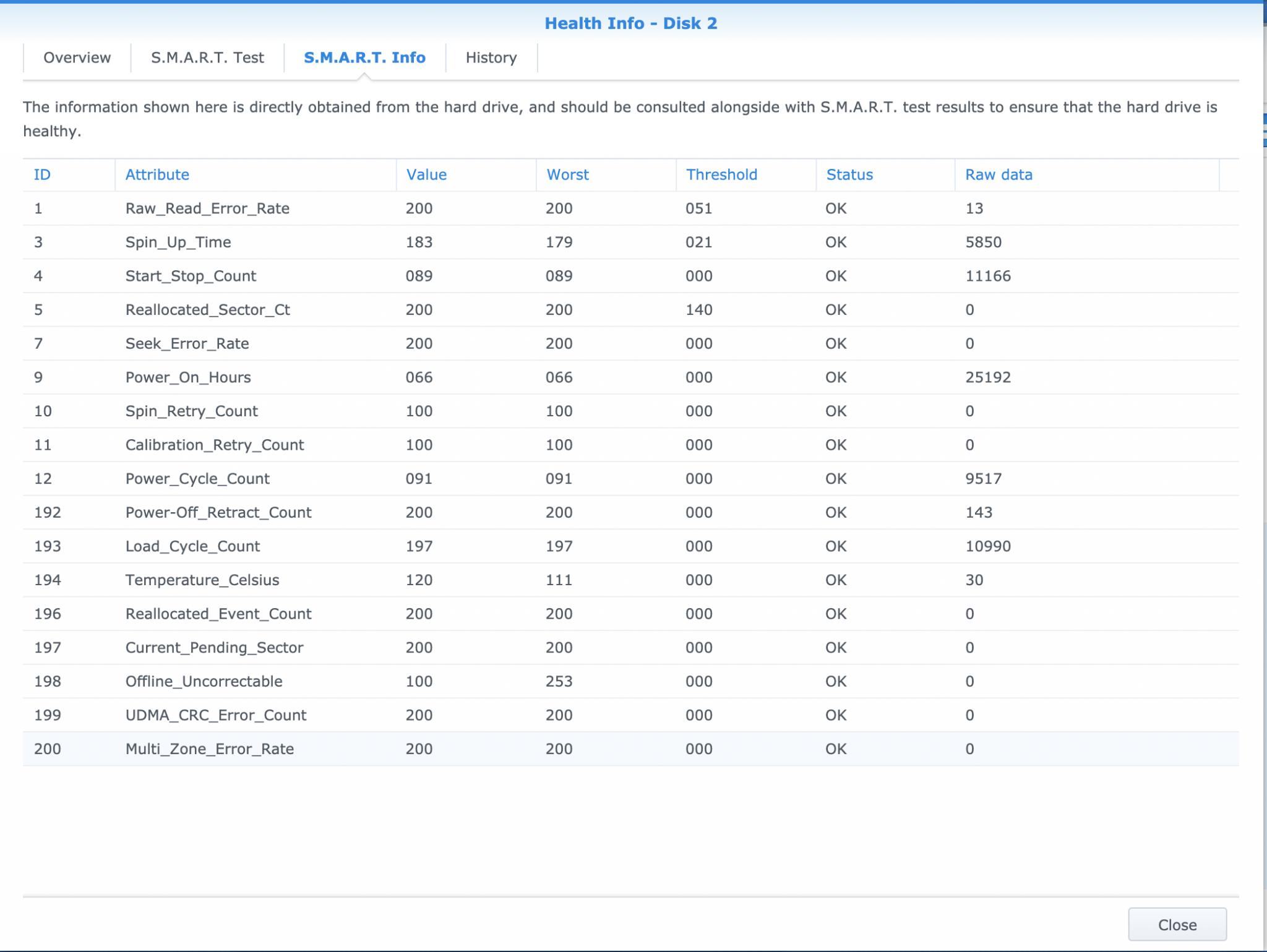Click the Threshold value 051
The width and height of the screenshot is (1267, 952).
coord(698,208)
